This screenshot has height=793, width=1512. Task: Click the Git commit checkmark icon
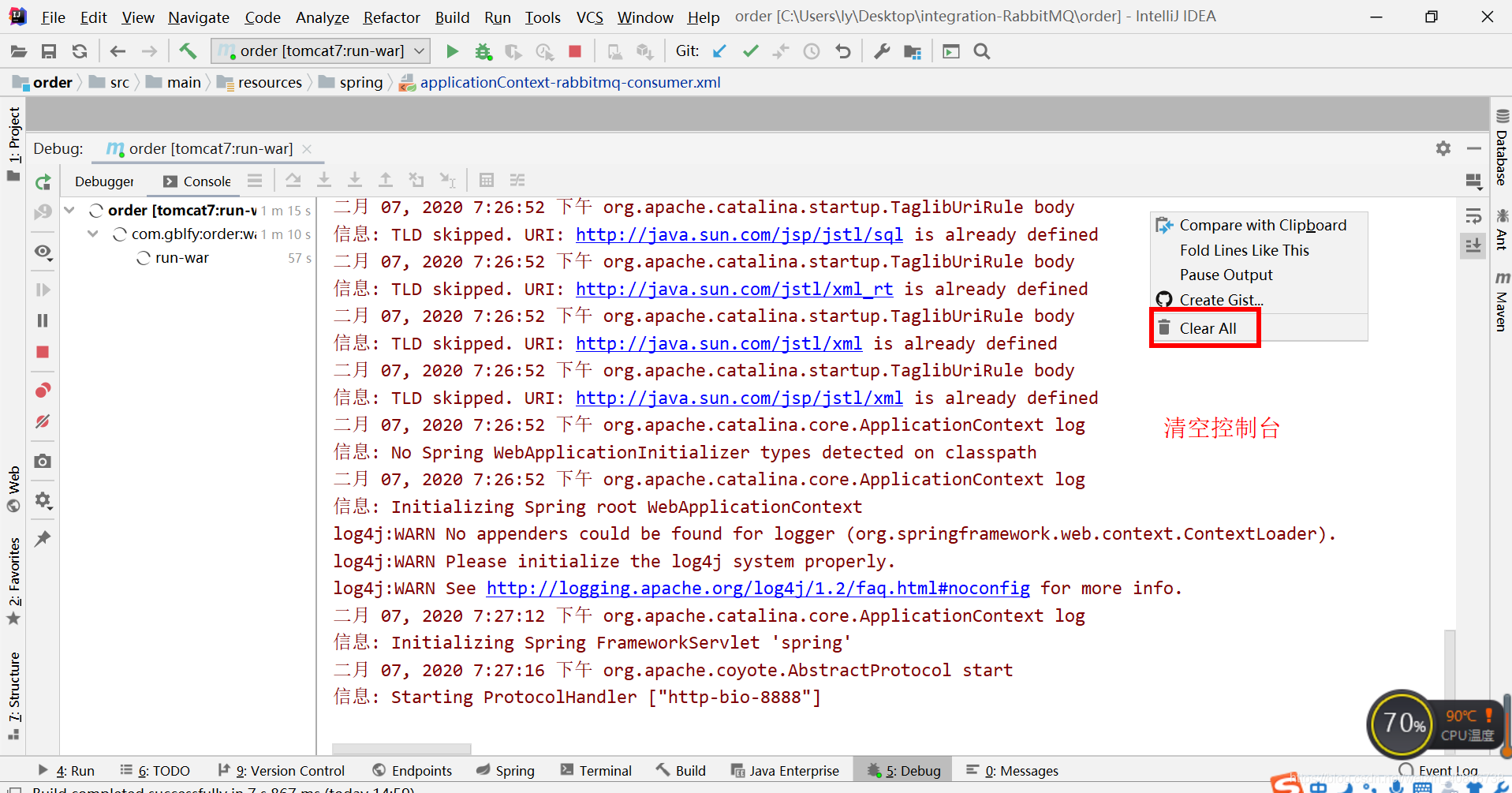tap(750, 51)
